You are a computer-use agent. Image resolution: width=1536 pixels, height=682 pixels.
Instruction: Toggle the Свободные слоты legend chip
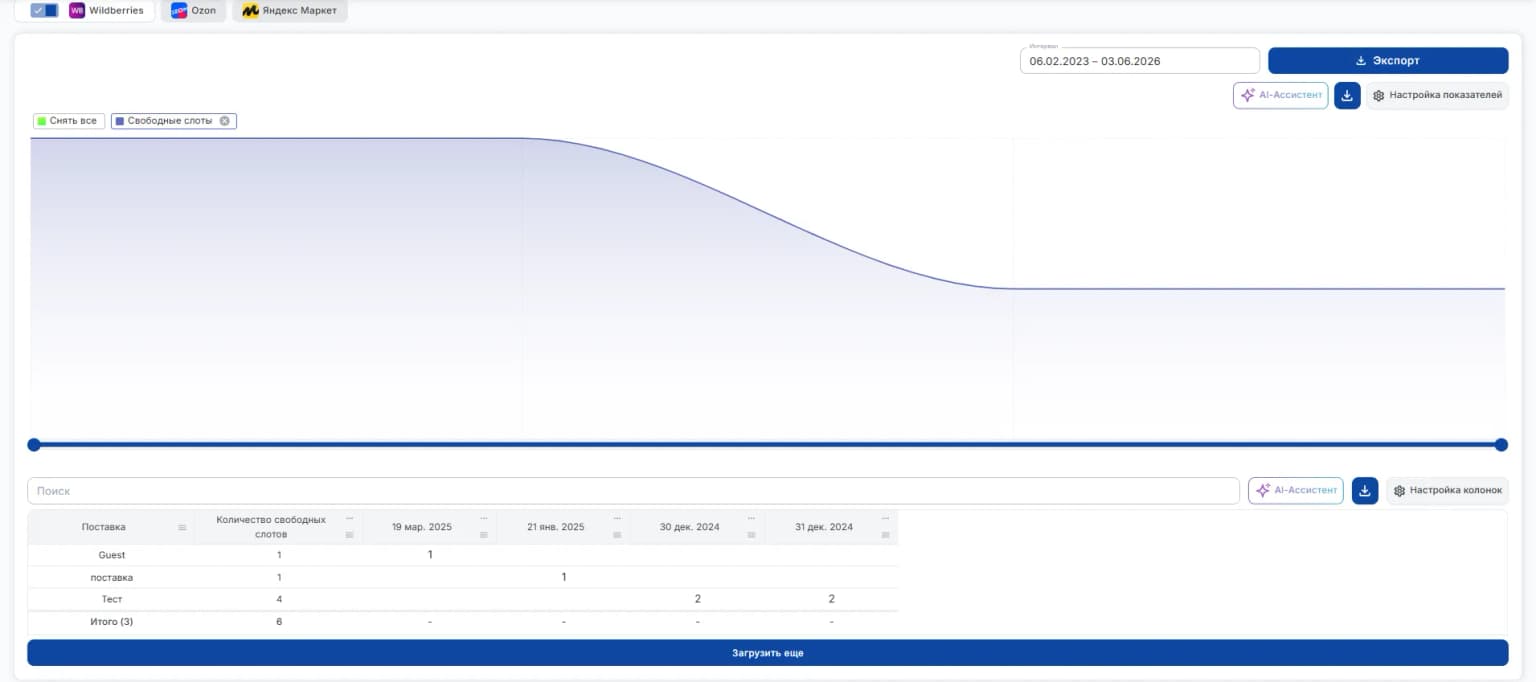(x=174, y=121)
